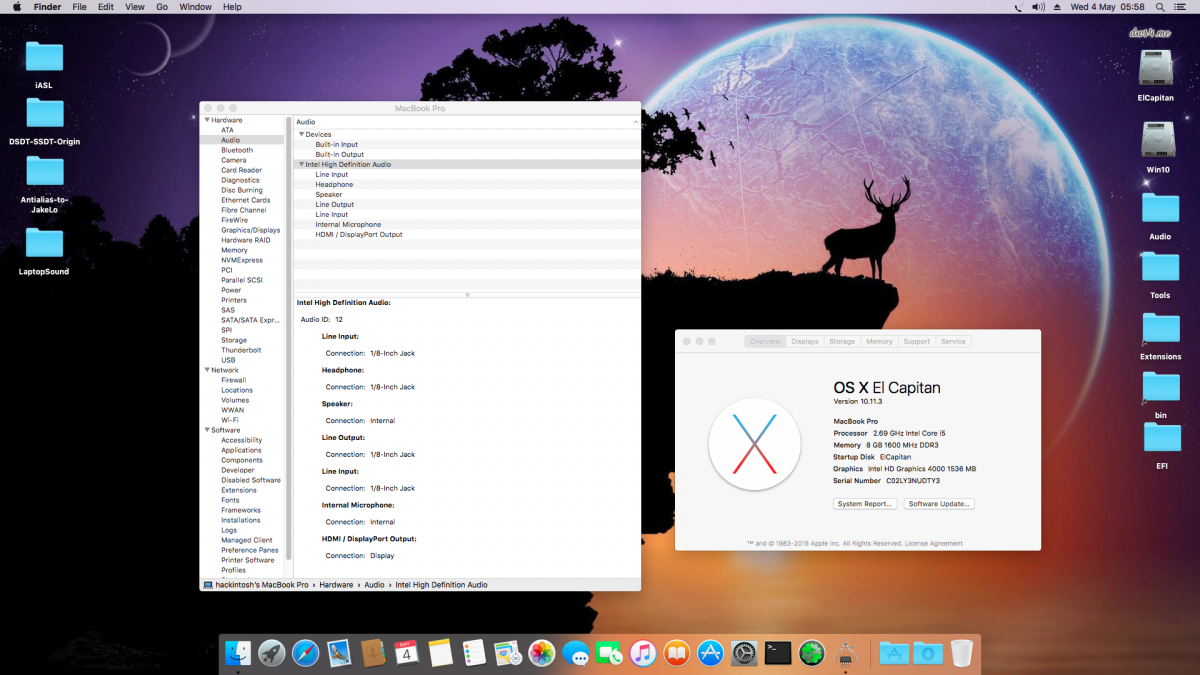Image resolution: width=1200 pixels, height=675 pixels.
Task: Open the Storage tab in About This Mac
Action: (x=842, y=341)
